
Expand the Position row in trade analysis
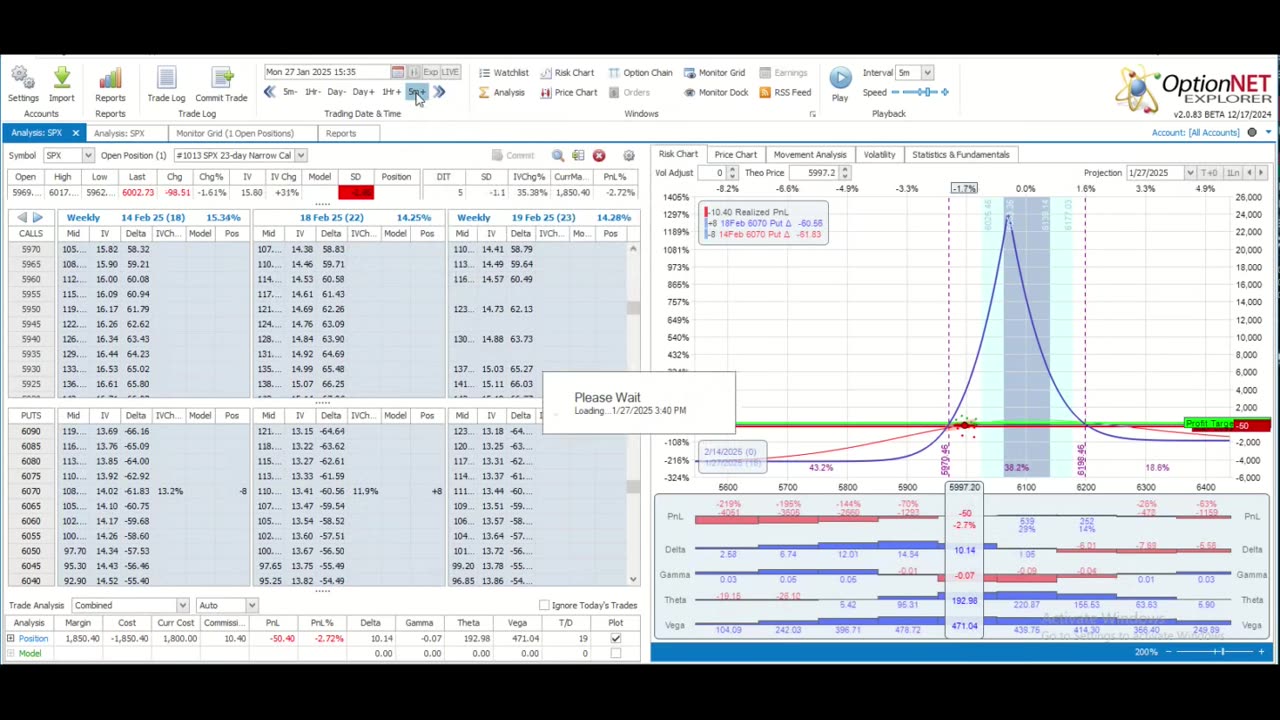[10, 638]
